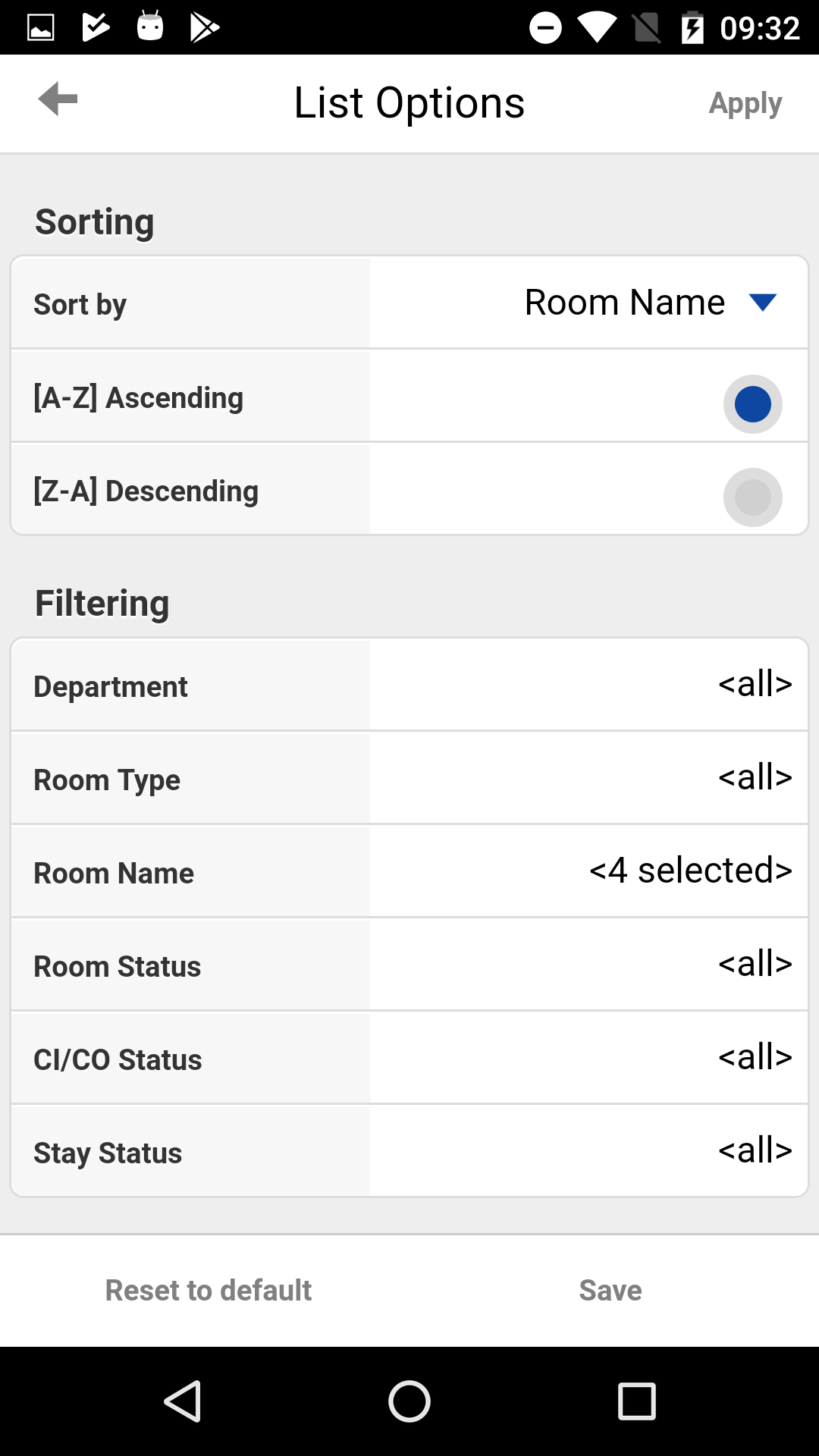The height and width of the screenshot is (1456, 819).
Task: Tap the Android back triangle button
Action: pyautogui.click(x=183, y=1401)
